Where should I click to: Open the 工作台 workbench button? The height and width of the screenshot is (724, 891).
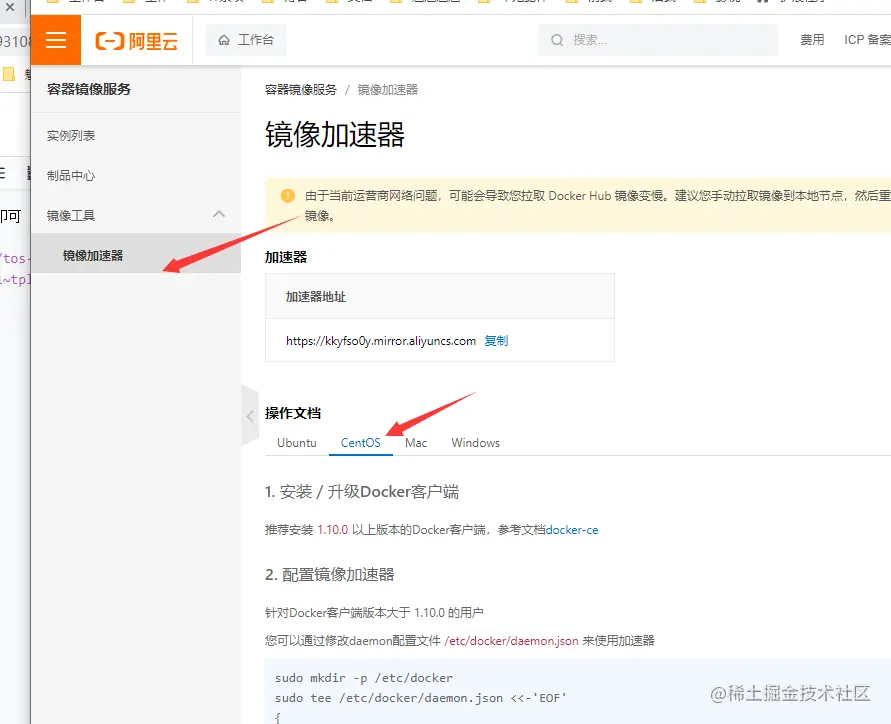point(245,40)
